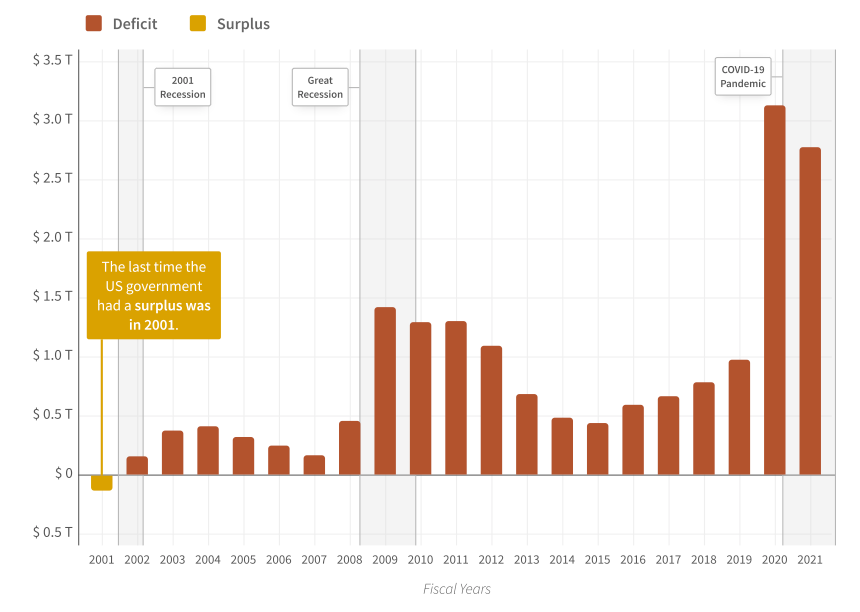Open the Great Recession annotation label
Screen dimensions: 860x612
click(319, 87)
